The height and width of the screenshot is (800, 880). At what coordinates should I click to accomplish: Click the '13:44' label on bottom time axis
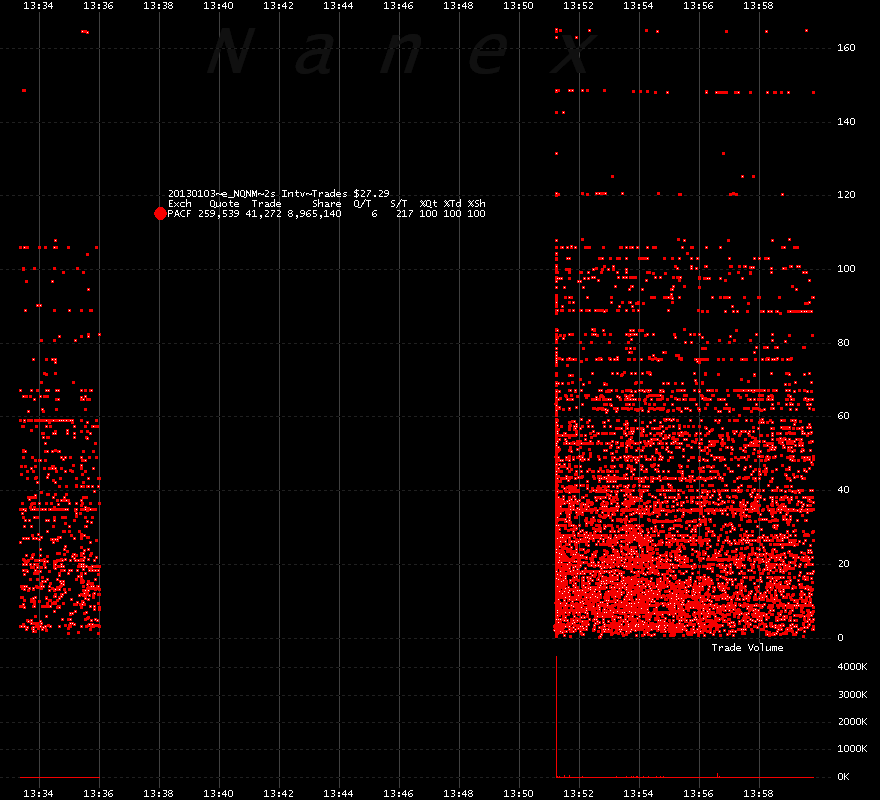click(x=338, y=794)
